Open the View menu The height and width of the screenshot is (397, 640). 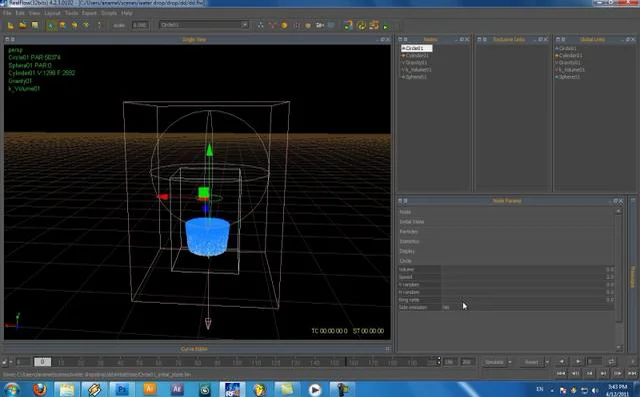[34, 13]
